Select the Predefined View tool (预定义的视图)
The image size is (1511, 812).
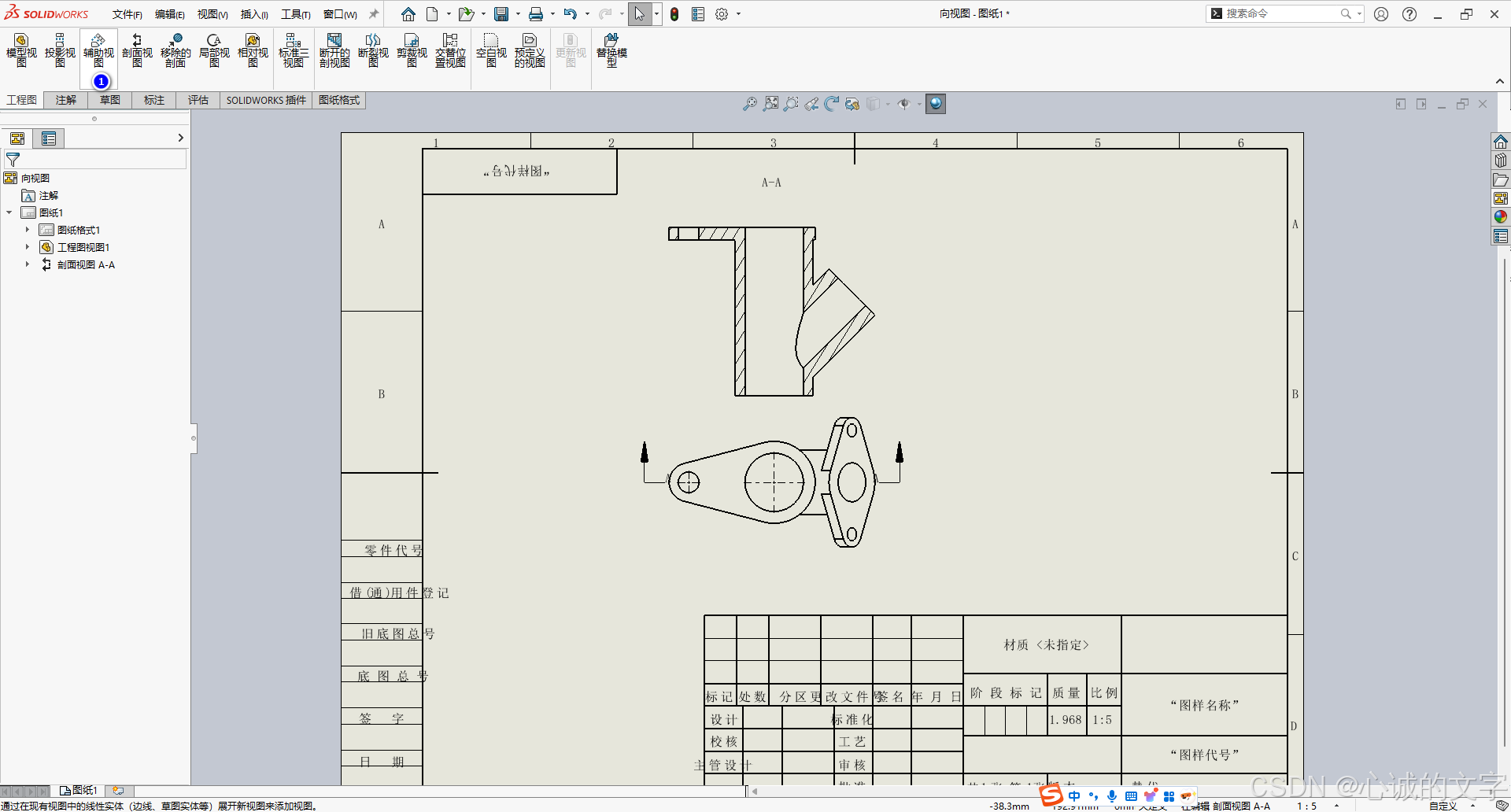click(530, 50)
